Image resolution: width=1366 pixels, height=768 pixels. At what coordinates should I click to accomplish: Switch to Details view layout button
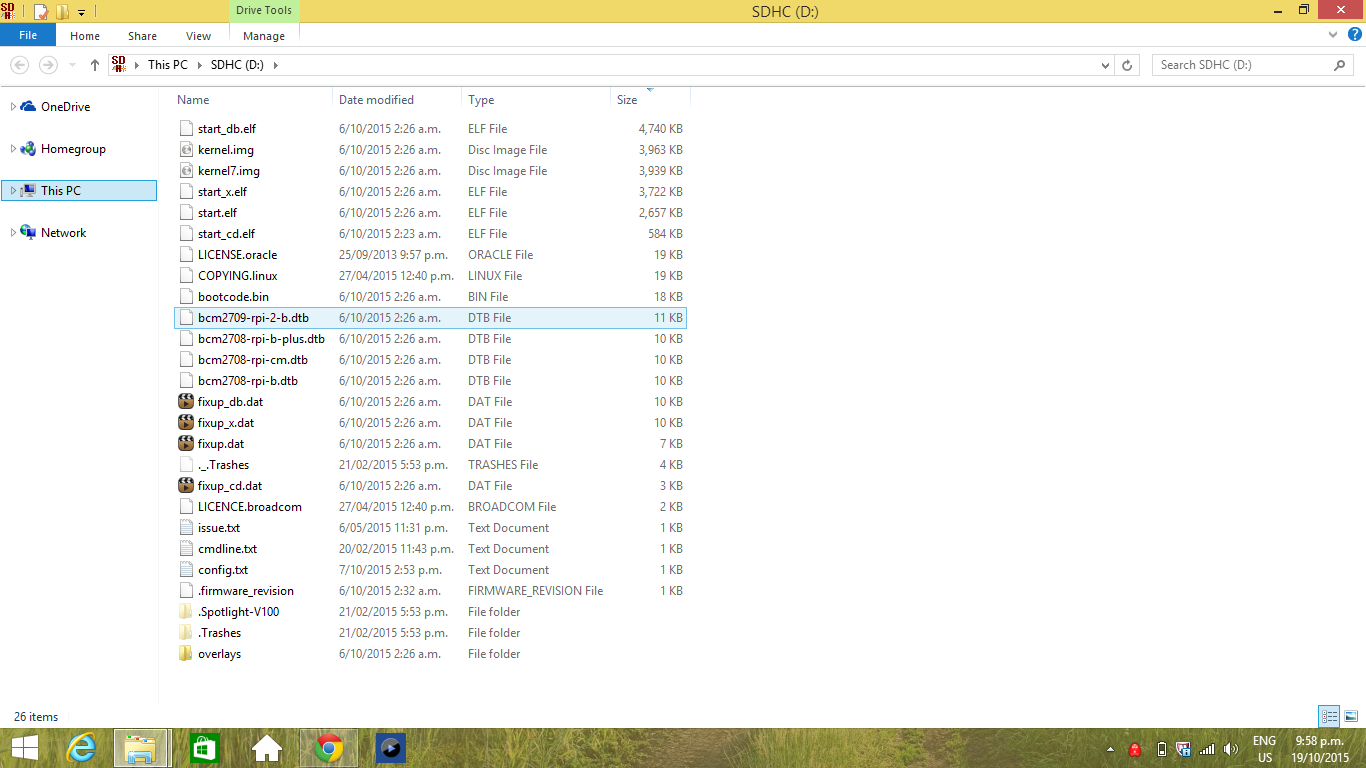(x=1329, y=716)
